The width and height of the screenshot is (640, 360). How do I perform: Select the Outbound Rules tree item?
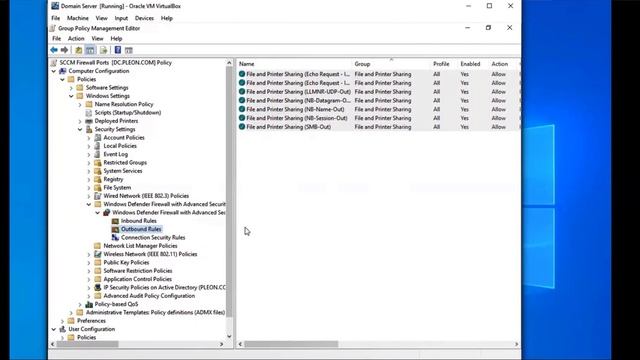[x=141, y=229]
